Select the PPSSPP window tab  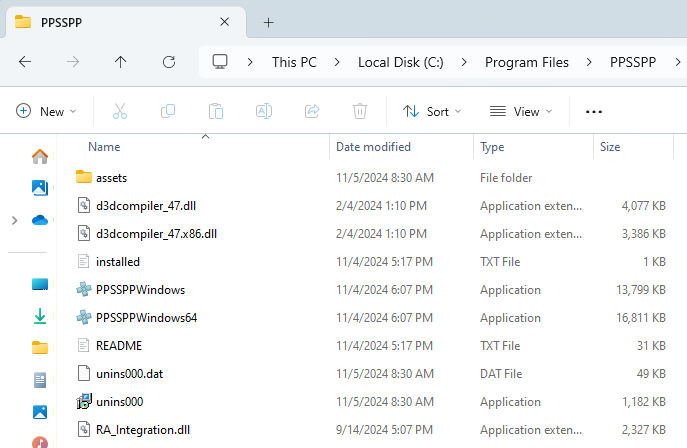(126, 22)
